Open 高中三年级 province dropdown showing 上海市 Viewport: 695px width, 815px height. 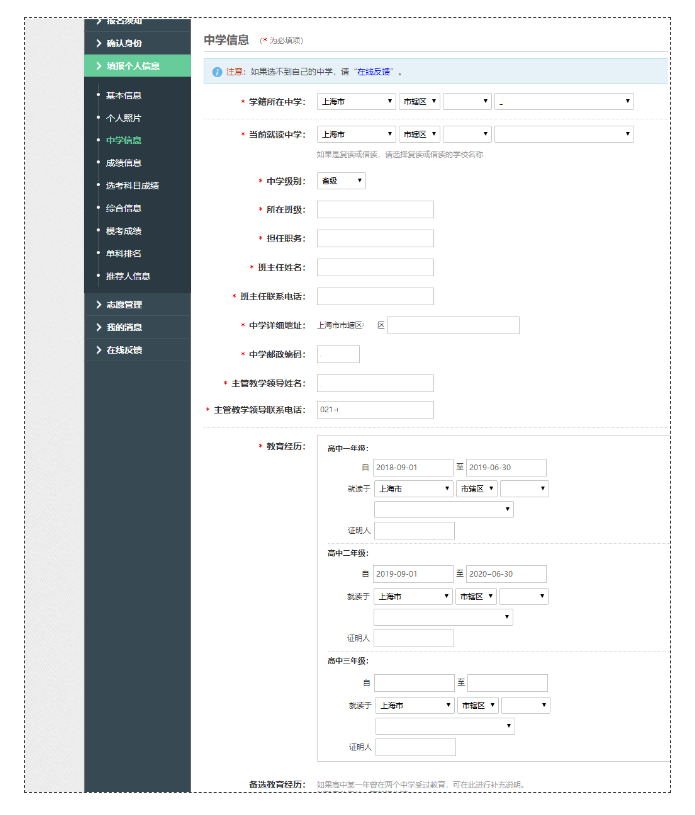pyautogui.click(x=415, y=705)
